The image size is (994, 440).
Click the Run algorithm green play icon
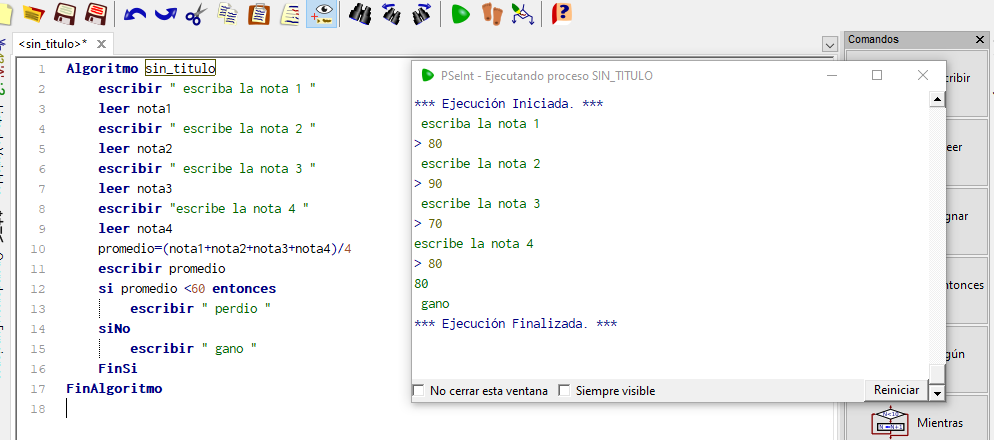click(460, 14)
